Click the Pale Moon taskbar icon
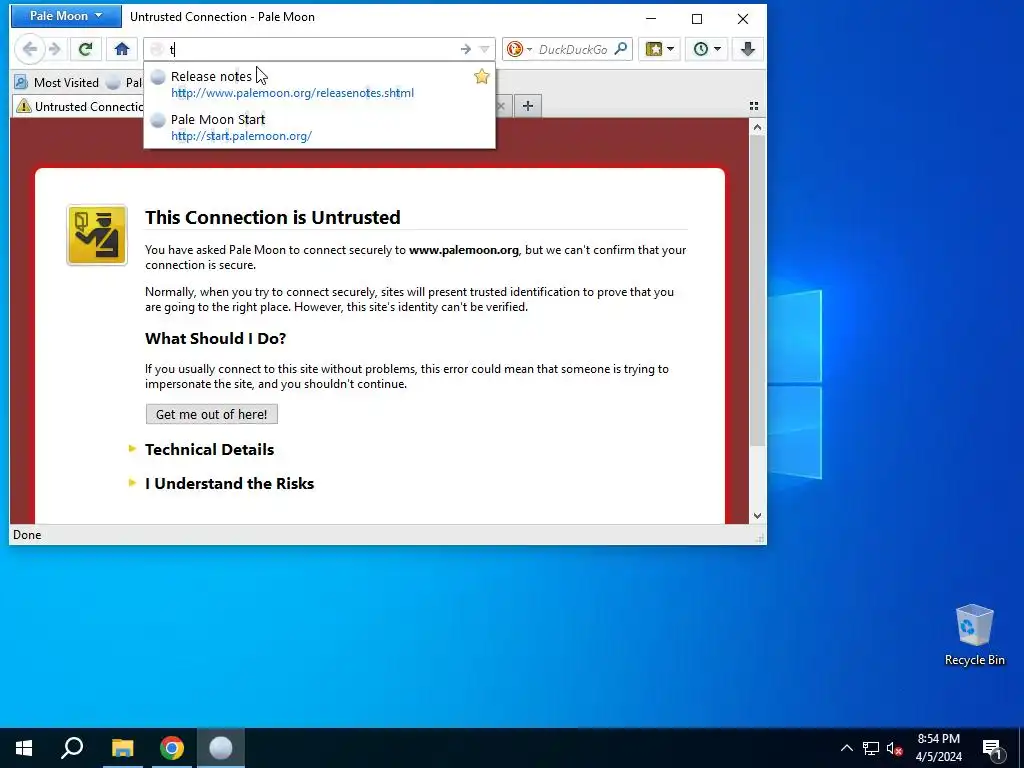The height and width of the screenshot is (768, 1024). pyautogui.click(x=221, y=748)
